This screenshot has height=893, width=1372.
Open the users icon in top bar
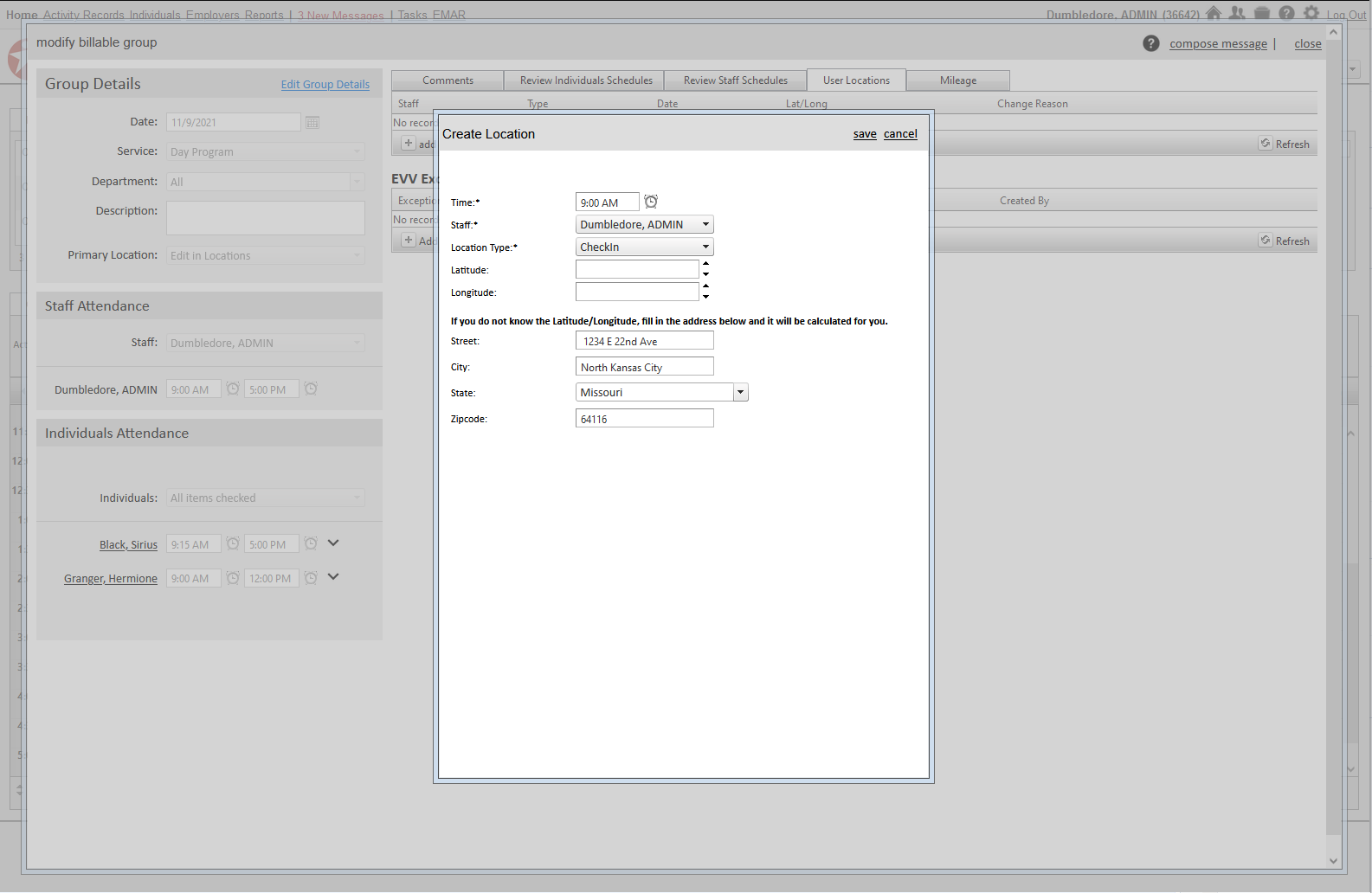coord(1238,13)
